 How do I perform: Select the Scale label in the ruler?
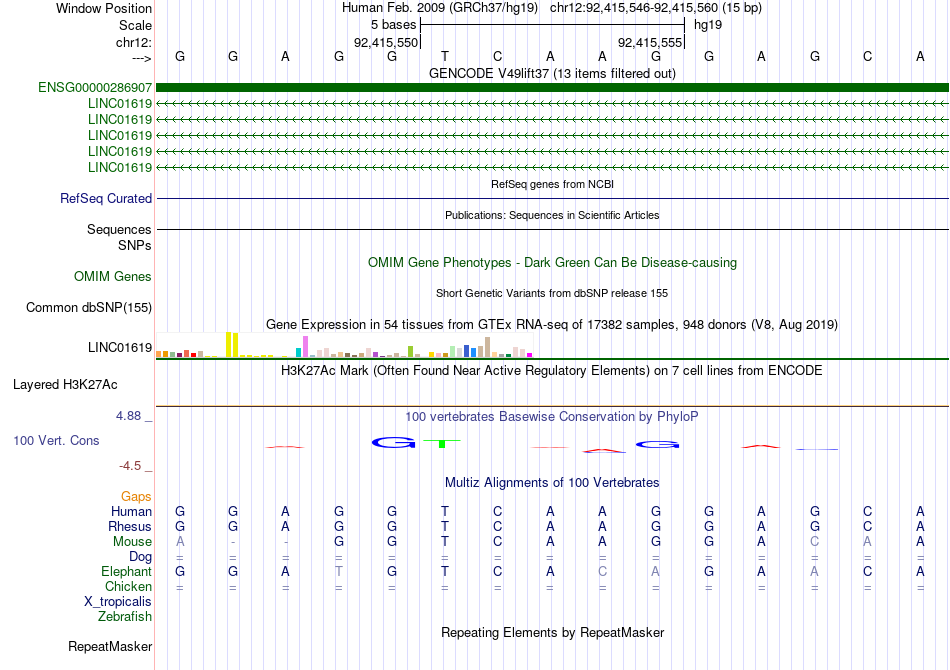pyautogui.click(x=135, y=25)
